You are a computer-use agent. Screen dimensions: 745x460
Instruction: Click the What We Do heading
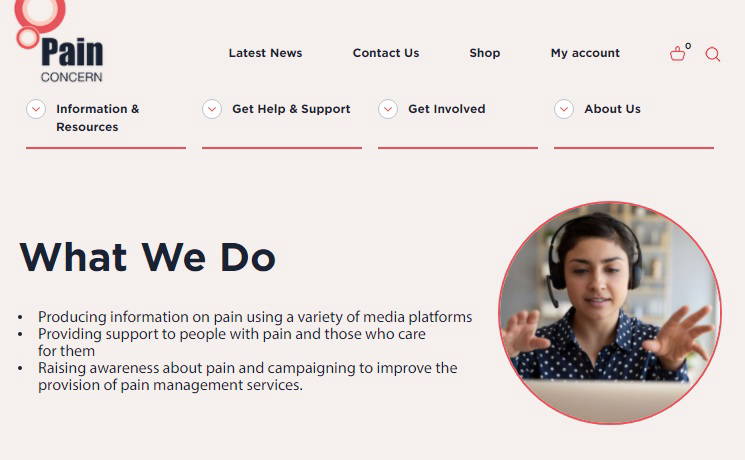click(147, 257)
